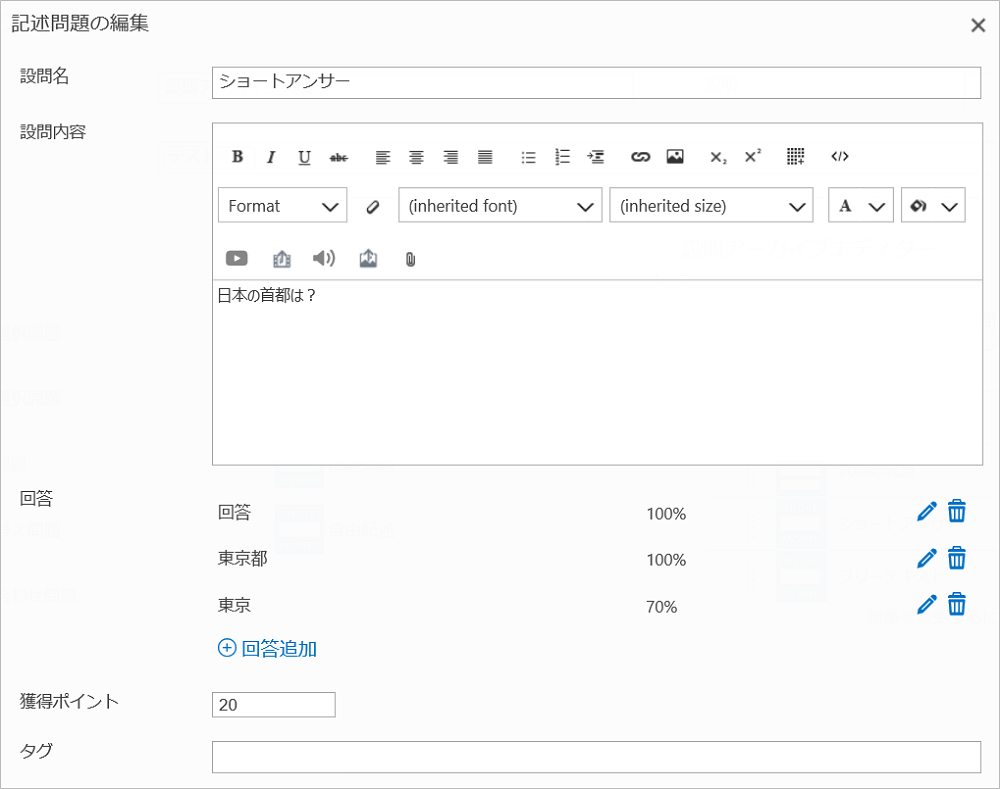Toggle italic text formatting
This screenshot has width=1000, height=789.
pyautogui.click(x=270, y=157)
